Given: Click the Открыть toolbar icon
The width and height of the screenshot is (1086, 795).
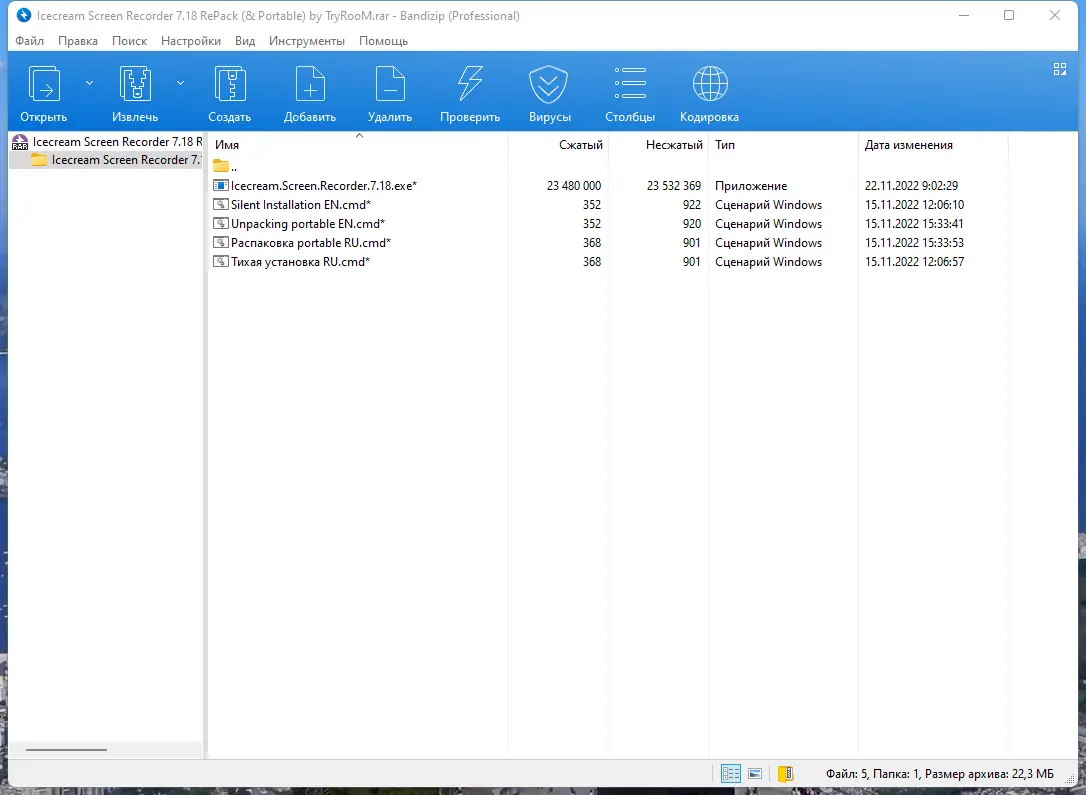Looking at the screenshot, I should click(44, 84).
